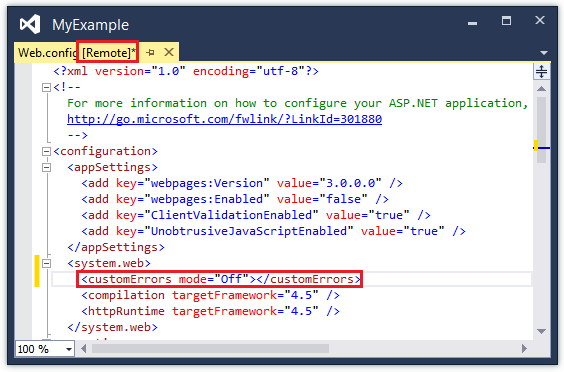The width and height of the screenshot is (564, 372).
Task: Collapse the appSettings section
Action: pos(46,167)
